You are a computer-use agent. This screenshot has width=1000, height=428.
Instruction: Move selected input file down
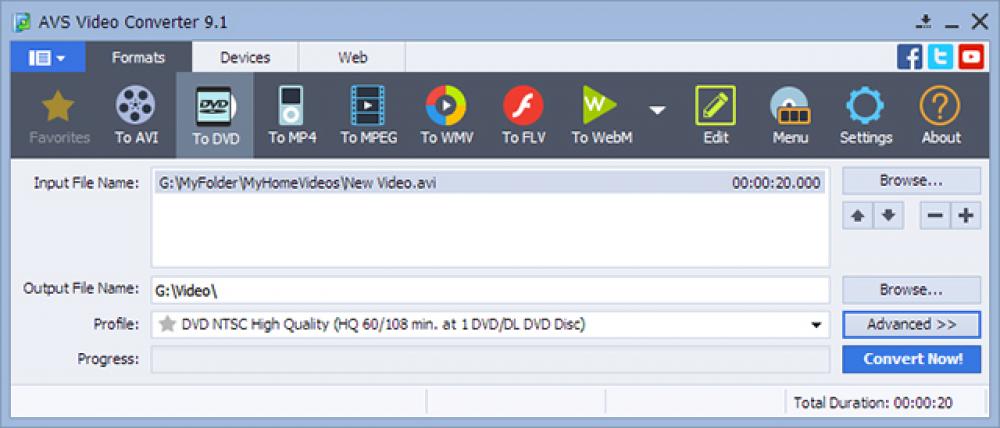pos(888,216)
